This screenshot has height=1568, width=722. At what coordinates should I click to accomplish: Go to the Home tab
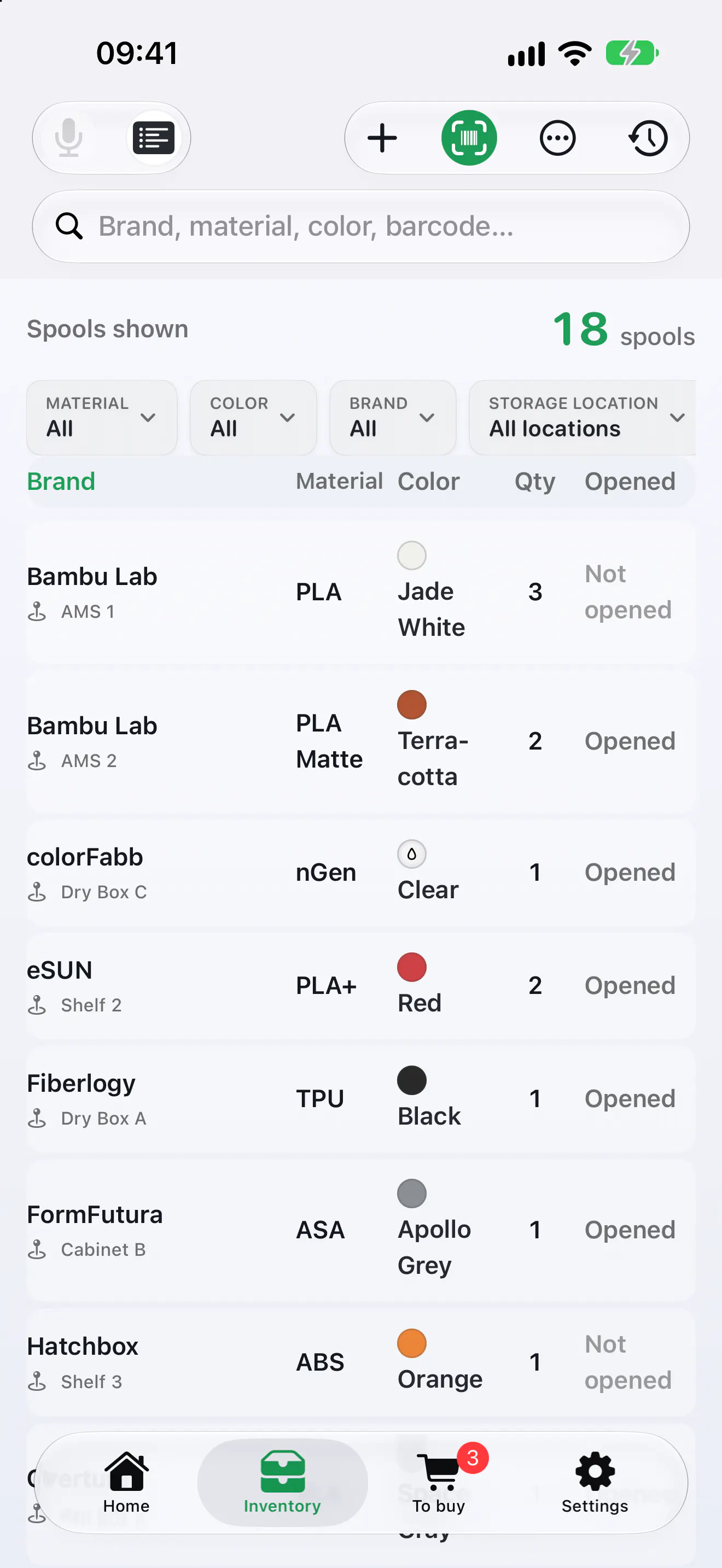[x=126, y=1482]
